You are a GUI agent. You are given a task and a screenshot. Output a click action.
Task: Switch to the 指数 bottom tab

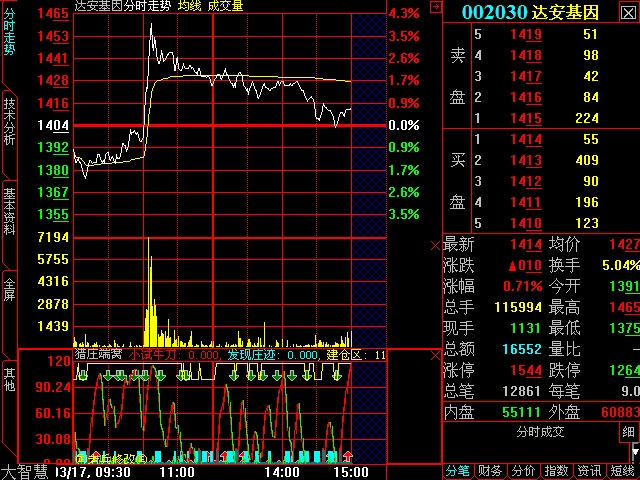(556, 471)
